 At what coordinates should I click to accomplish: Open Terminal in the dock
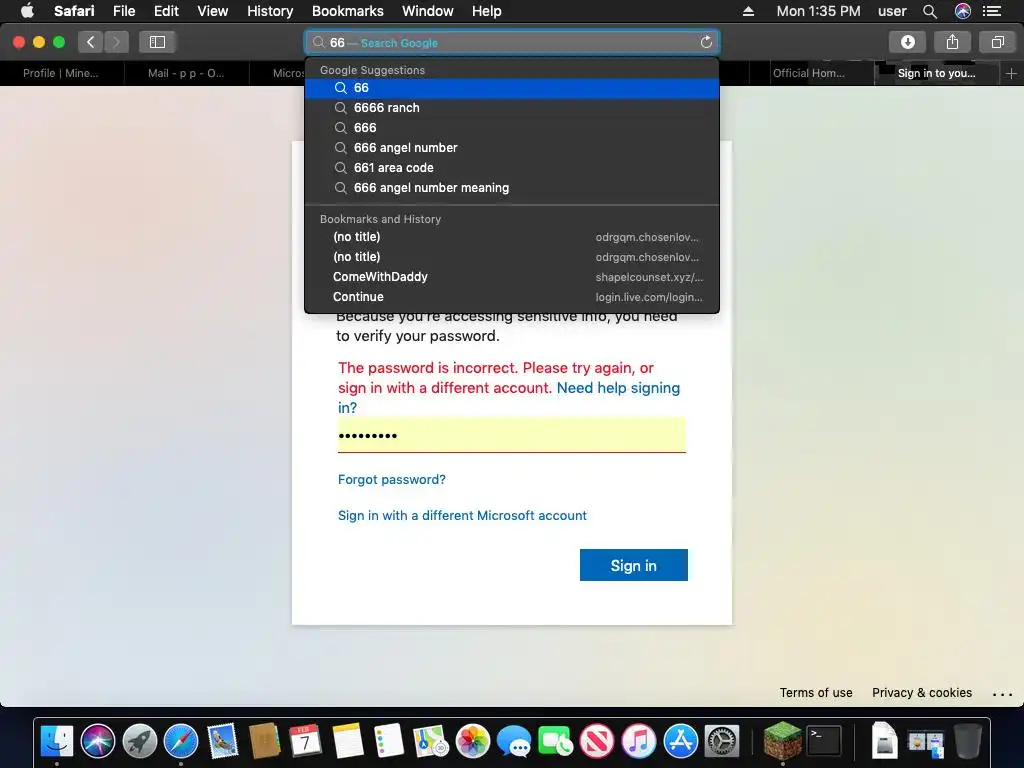[824, 741]
